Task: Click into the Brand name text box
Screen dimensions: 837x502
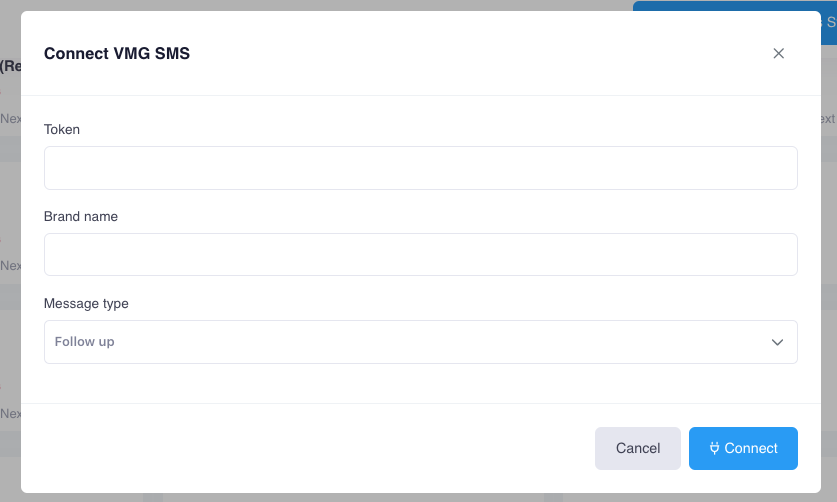Action: pyautogui.click(x=420, y=255)
